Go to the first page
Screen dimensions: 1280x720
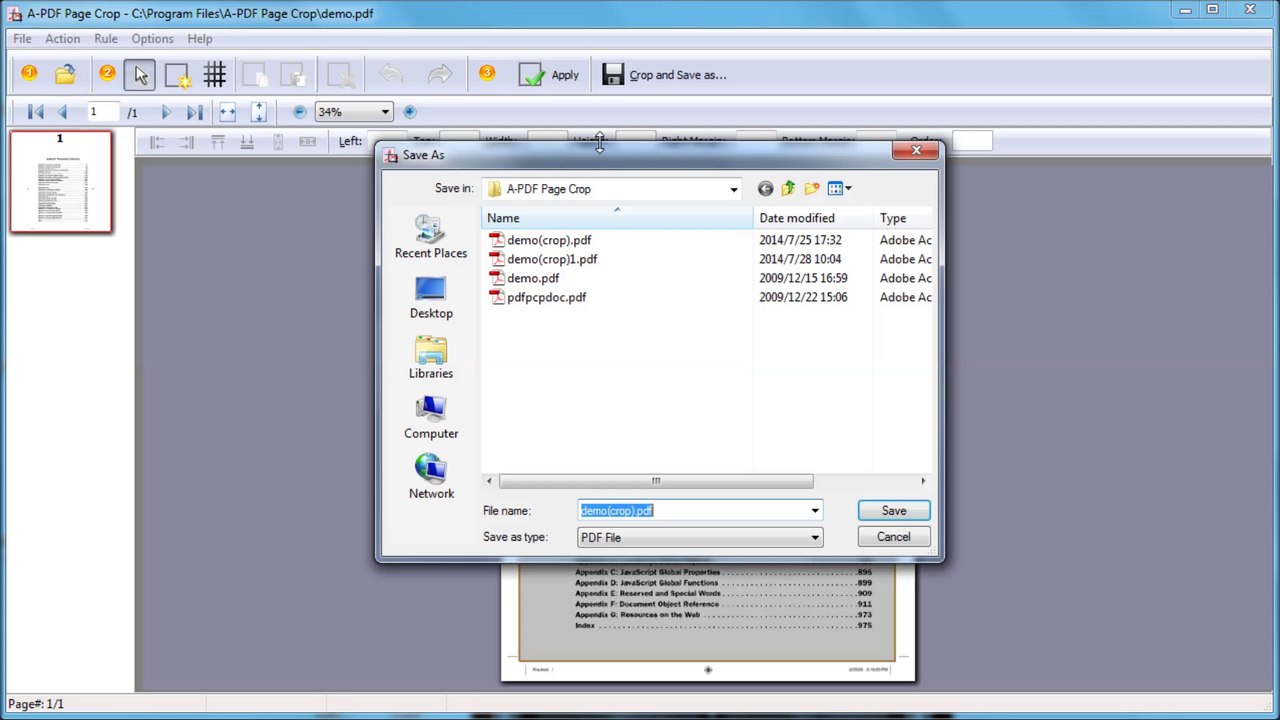tap(35, 112)
